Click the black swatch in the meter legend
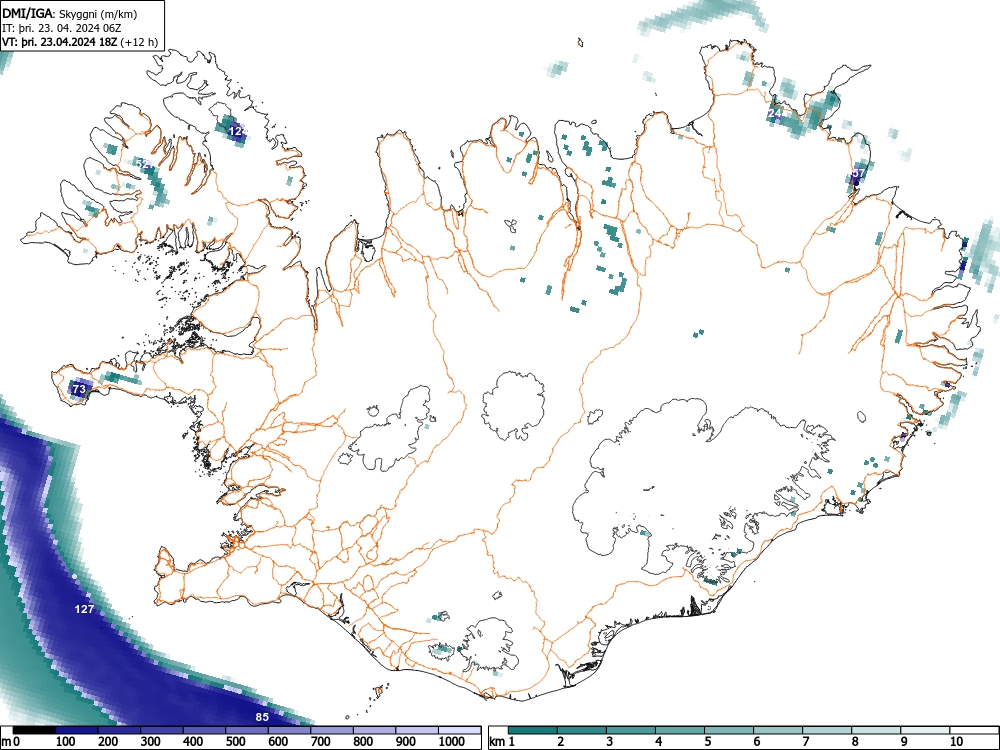This screenshot has width=1000, height=750. pos(34,730)
